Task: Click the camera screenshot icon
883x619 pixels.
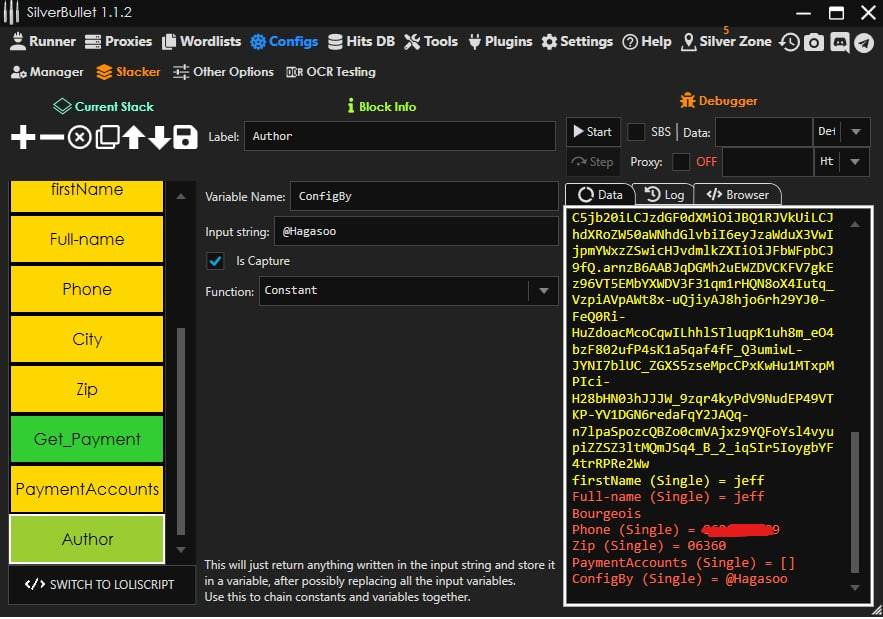Action: [x=815, y=42]
